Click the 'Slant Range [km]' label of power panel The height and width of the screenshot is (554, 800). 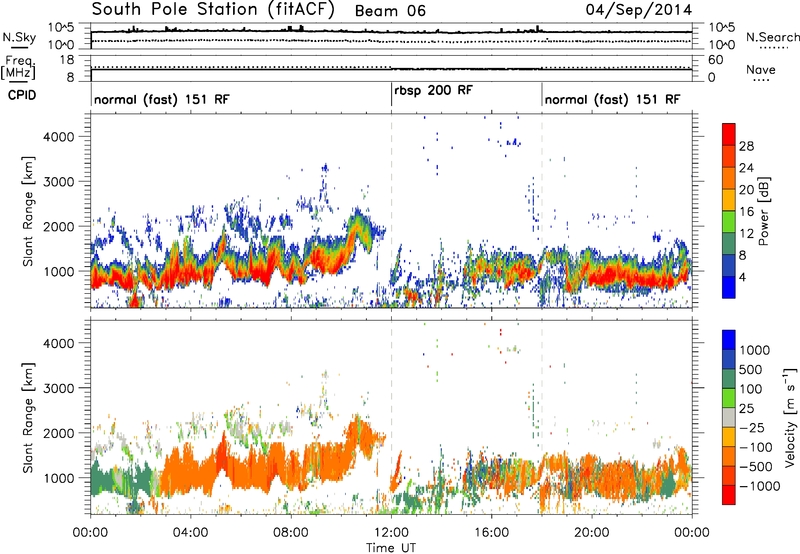coord(28,211)
